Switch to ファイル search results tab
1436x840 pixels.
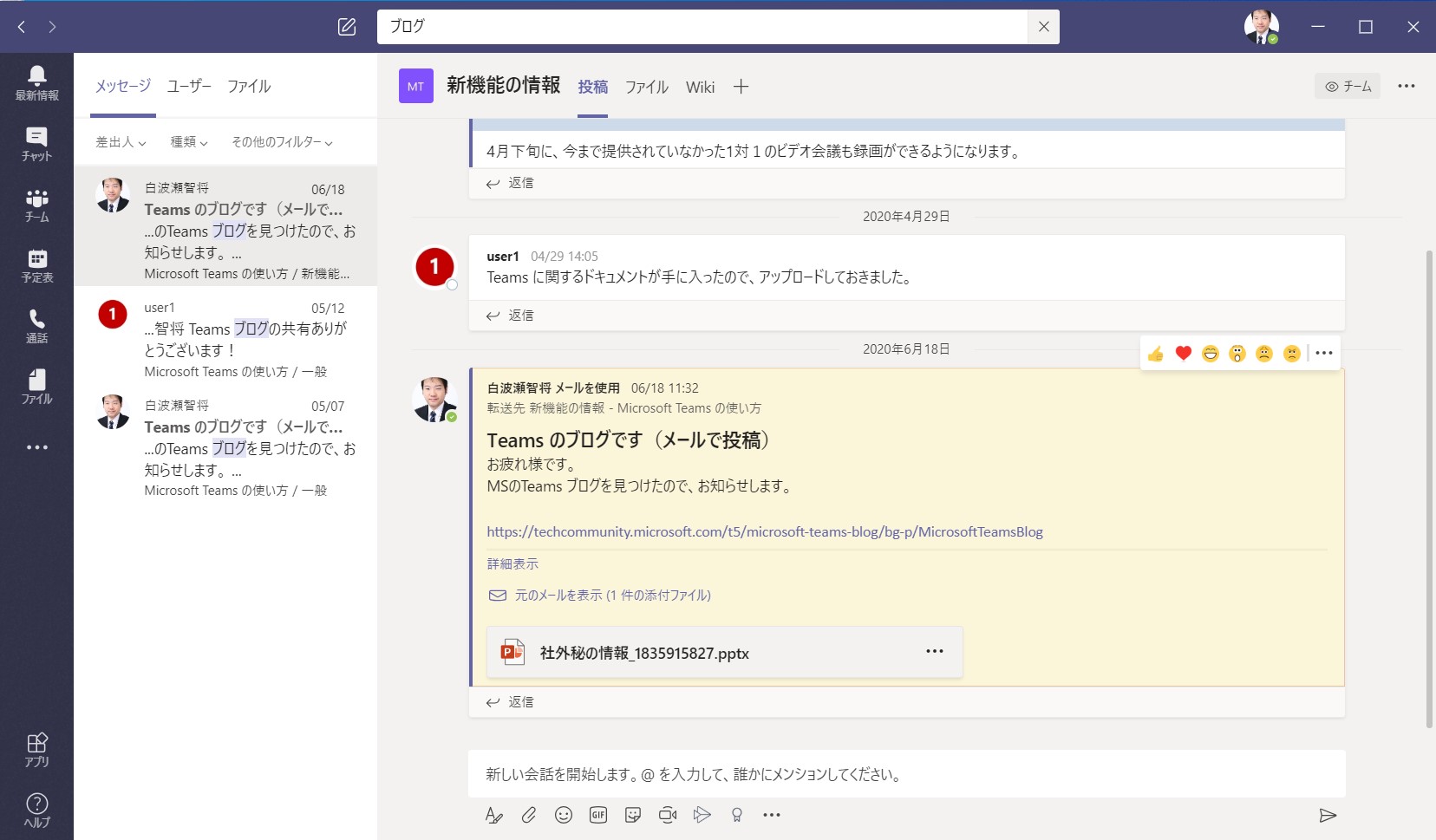[x=249, y=86]
